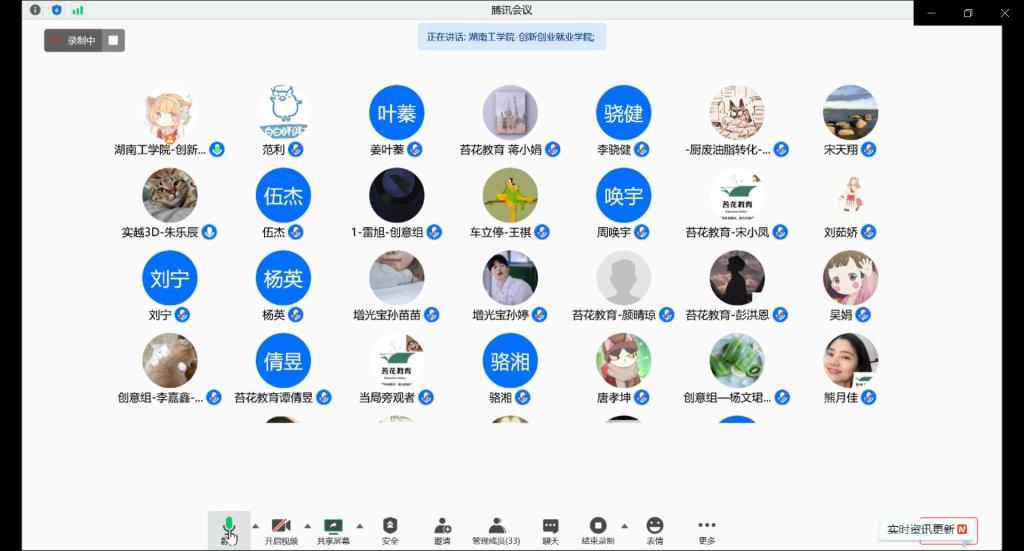Screen dimensions: 1024x551
Task: Open the Chat (聊天) window
Action: (x=550, y=529)
